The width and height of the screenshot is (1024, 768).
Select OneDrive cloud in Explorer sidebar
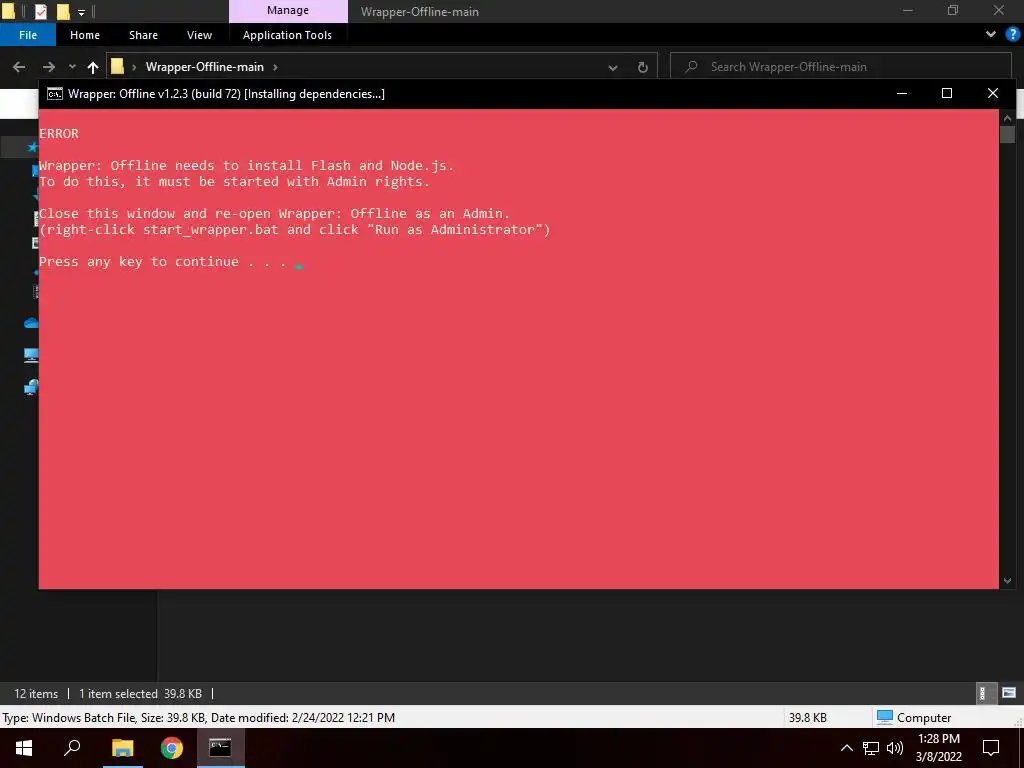click(31, 323)
